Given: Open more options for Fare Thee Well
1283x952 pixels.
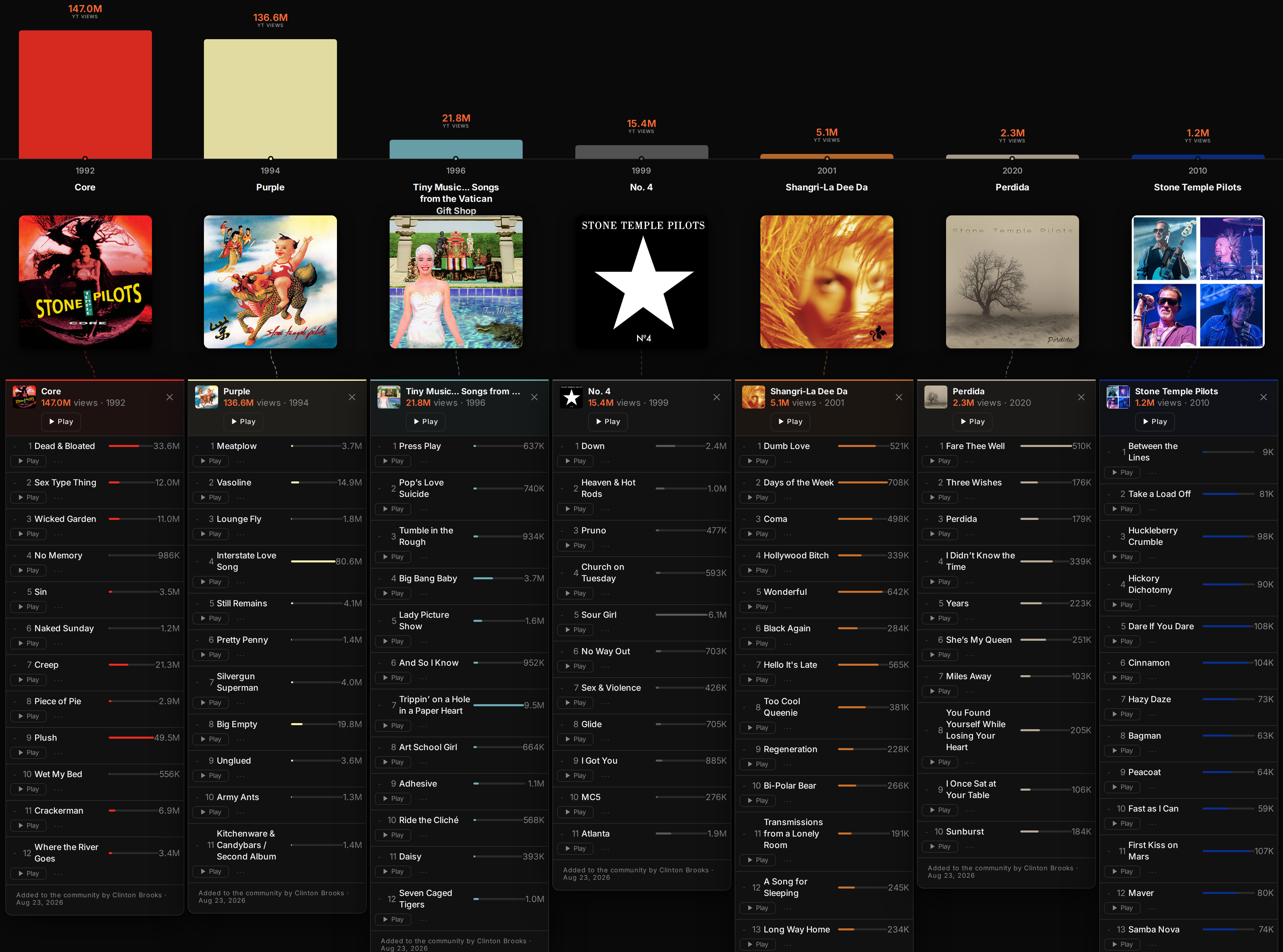Looking at the screenshot, I should 969,461.
